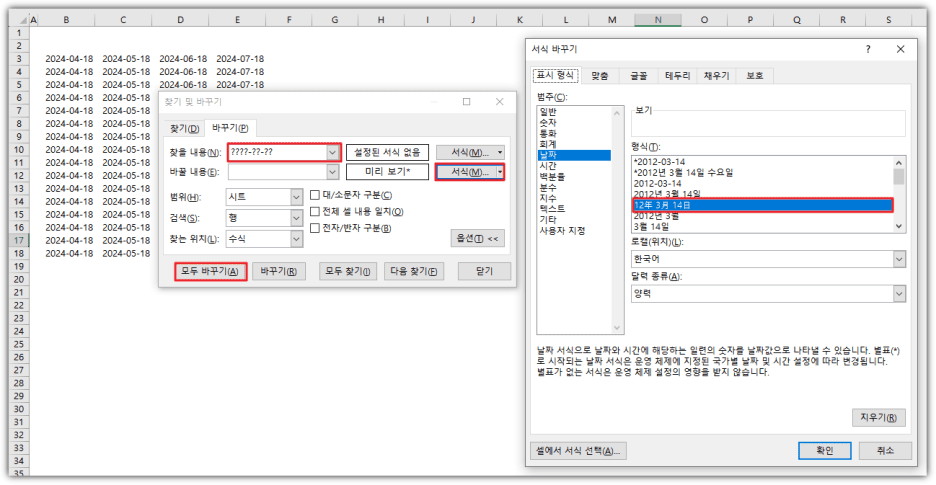Screen dimensions: 936x485
Task: Expand the 달력 종류 dropdown showing 양력
Action: tap(898, 293)
